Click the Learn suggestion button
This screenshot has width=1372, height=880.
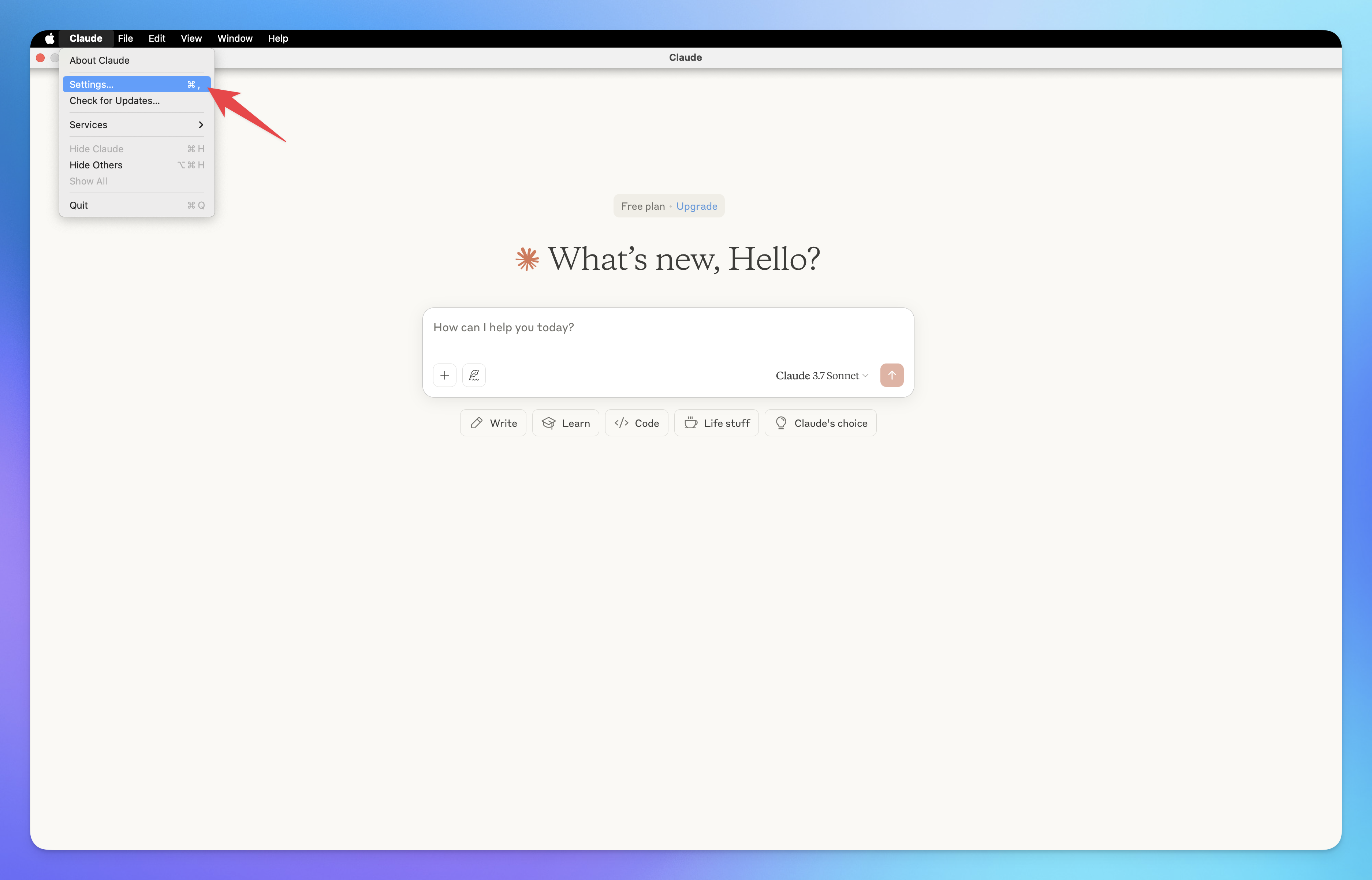[565, 423]
